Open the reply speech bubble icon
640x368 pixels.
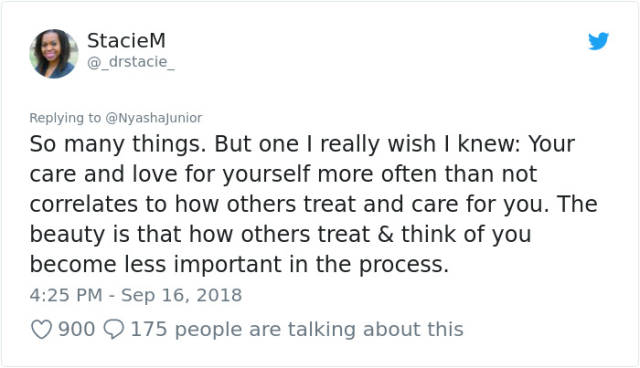tap(113, 329)
